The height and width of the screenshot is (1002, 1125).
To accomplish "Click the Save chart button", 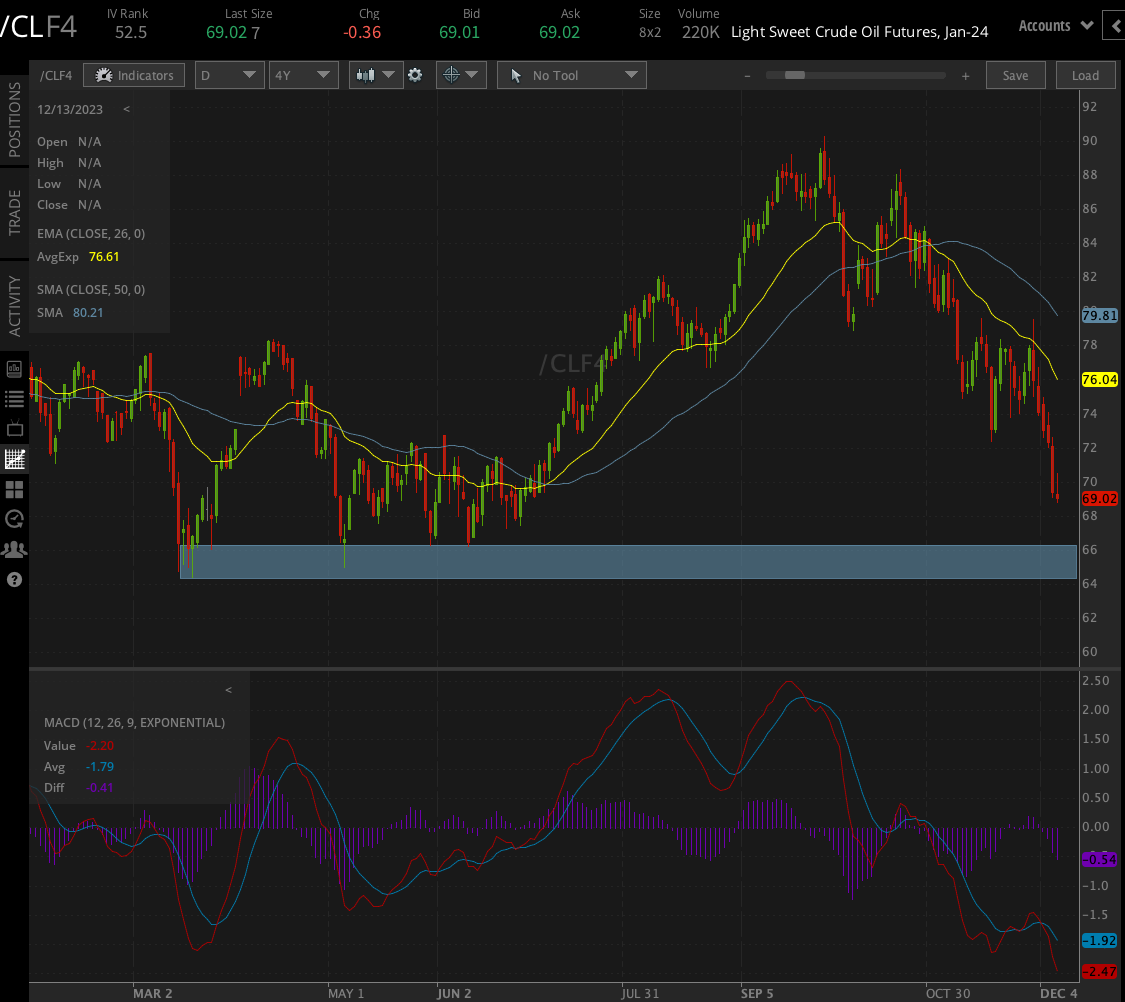I will pyautogui.click(x=1015, y=75).
